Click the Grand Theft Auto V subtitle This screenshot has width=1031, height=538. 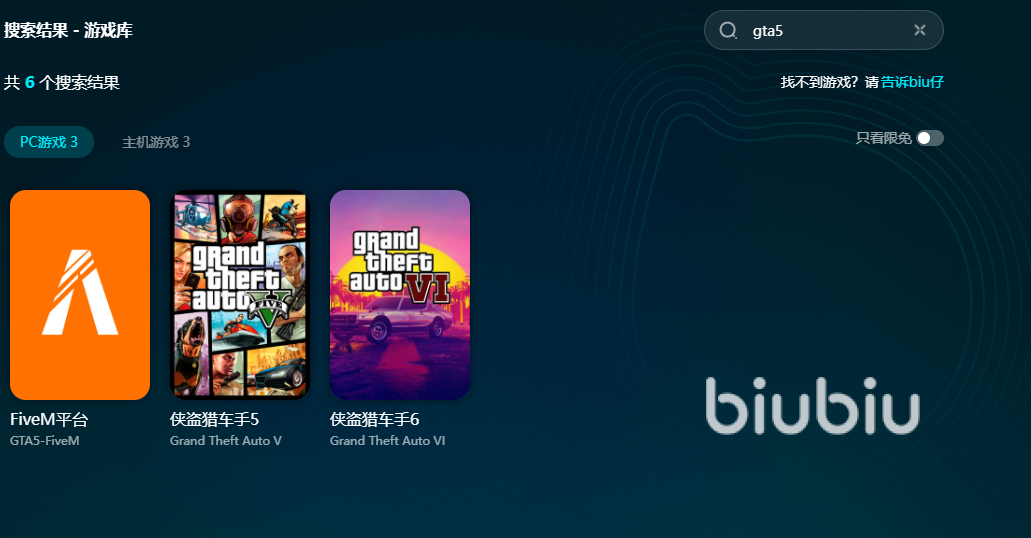[x=226, y=441]
